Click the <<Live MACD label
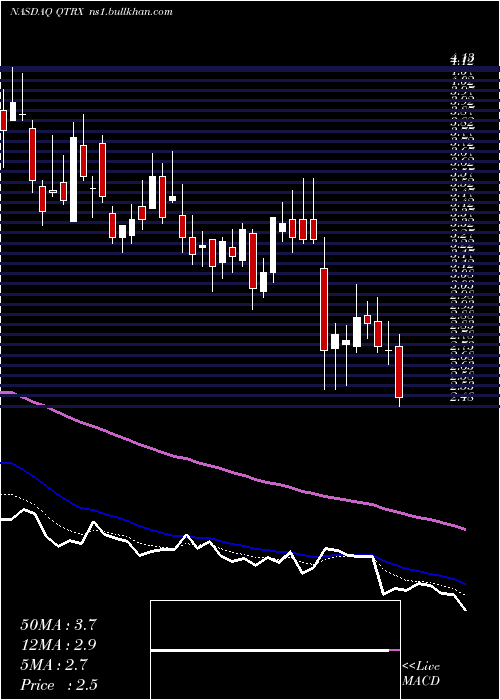 pos(421,674)
